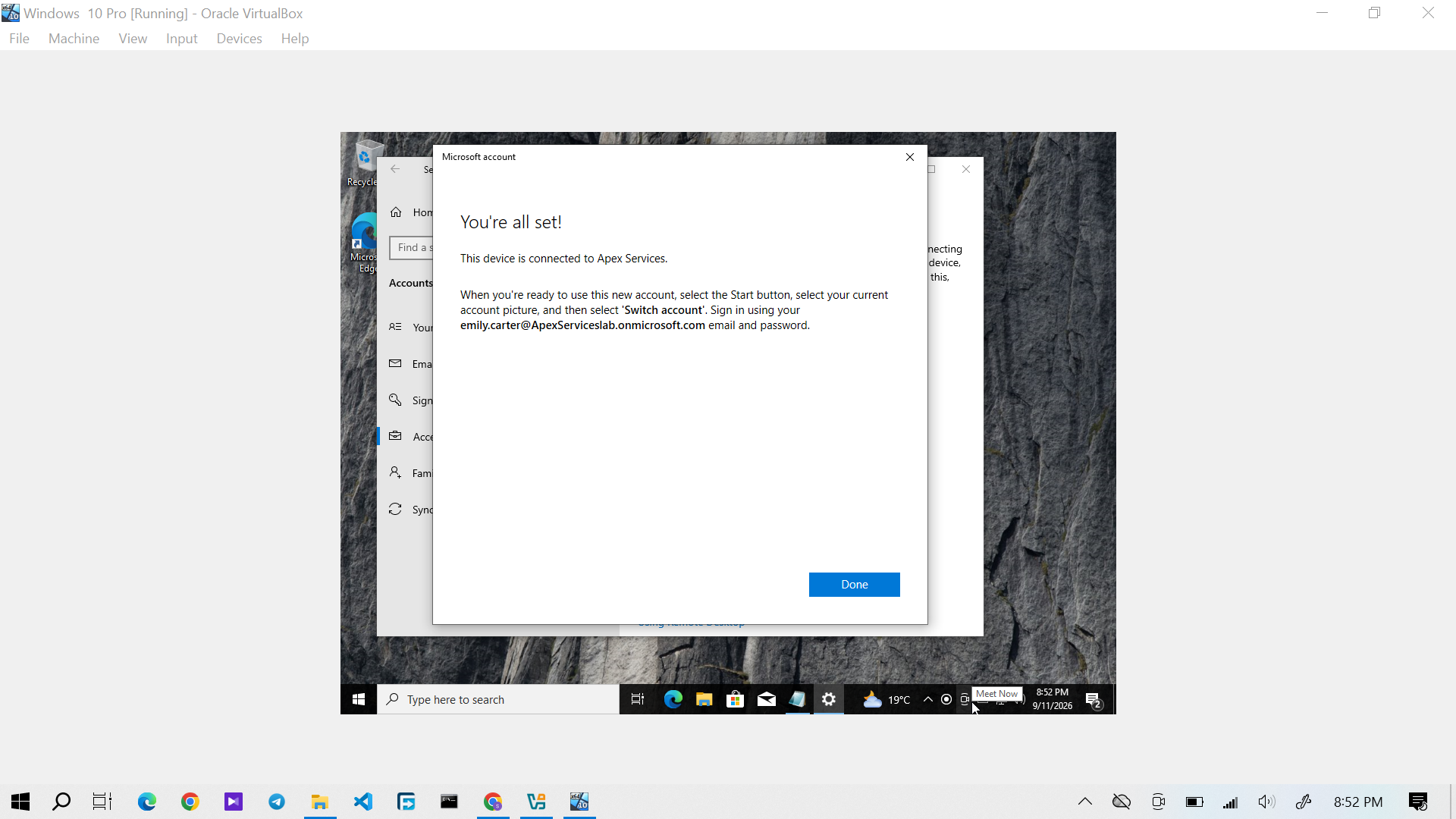1456x819 pixels.
Task: Open File menu in VirtualBox
Action: (19, 39)
